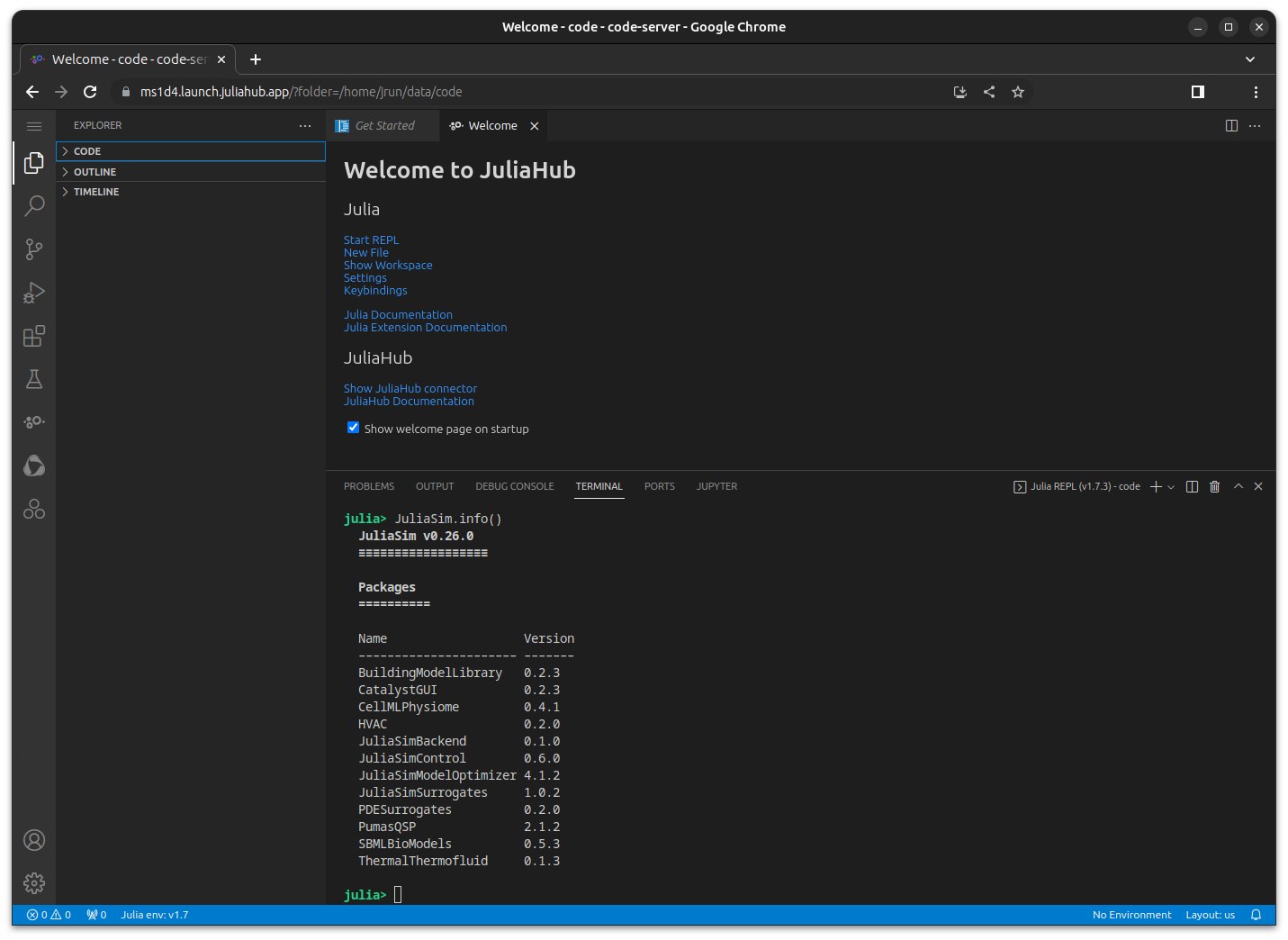Split the editor to the right
Viewport: 1288px width, 940px height.
click(x=1231, y=126)
